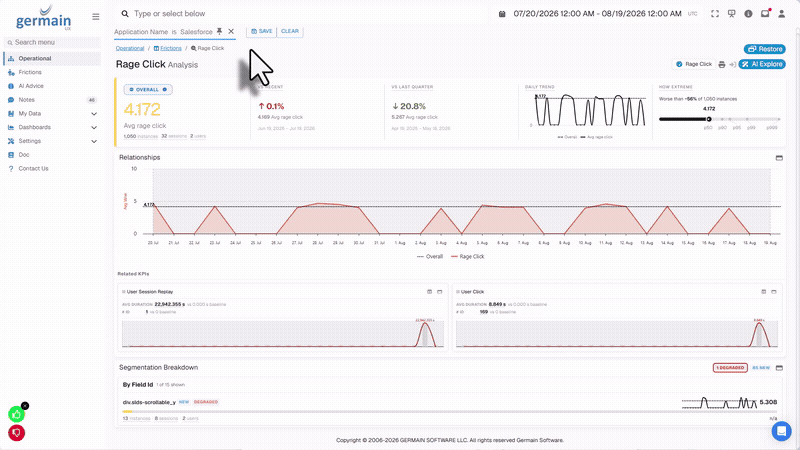Open Doc in the sidebar
Screen dimensions: 800x450
tap(53, 155)
